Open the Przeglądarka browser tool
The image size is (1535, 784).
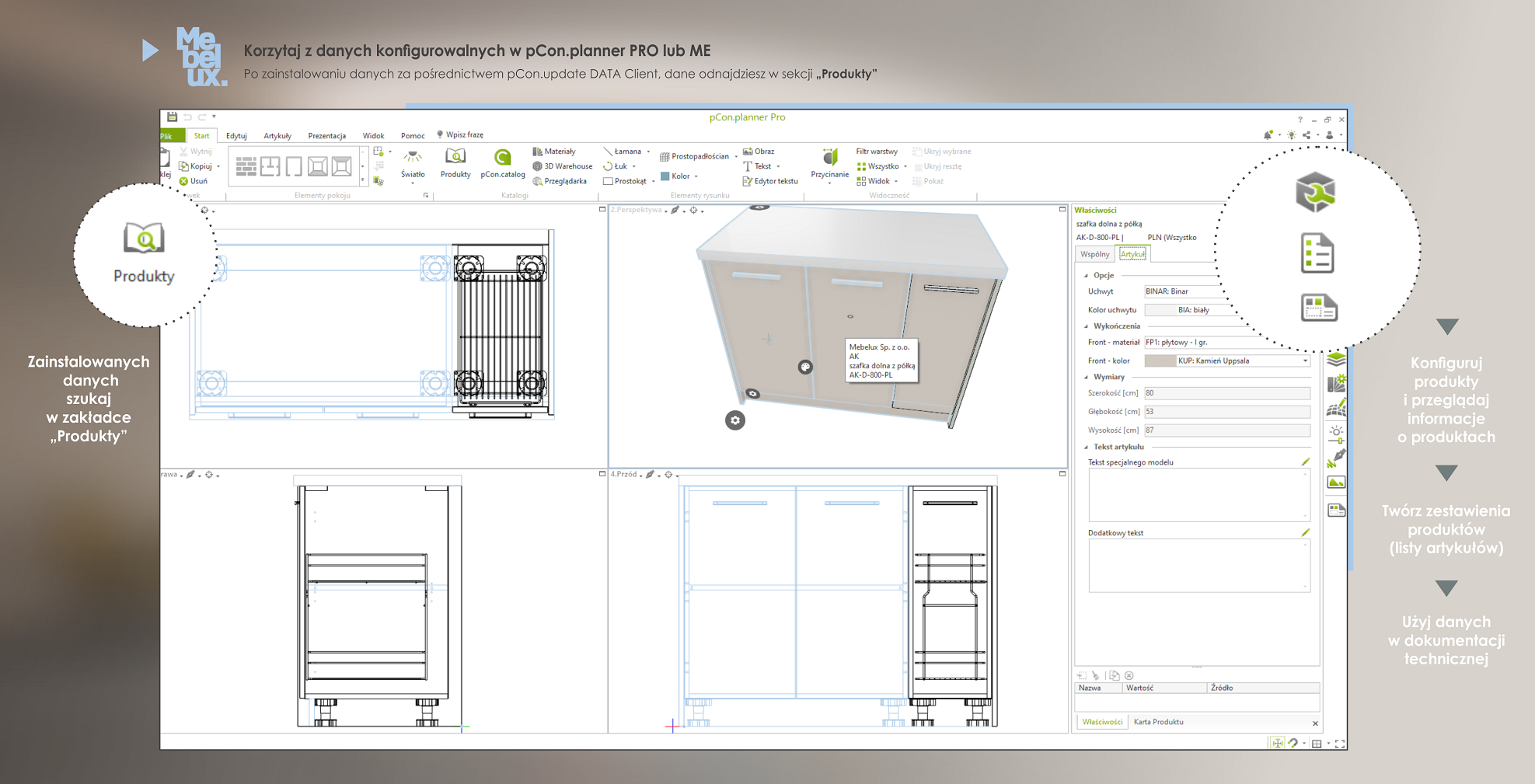click(560, 181)
